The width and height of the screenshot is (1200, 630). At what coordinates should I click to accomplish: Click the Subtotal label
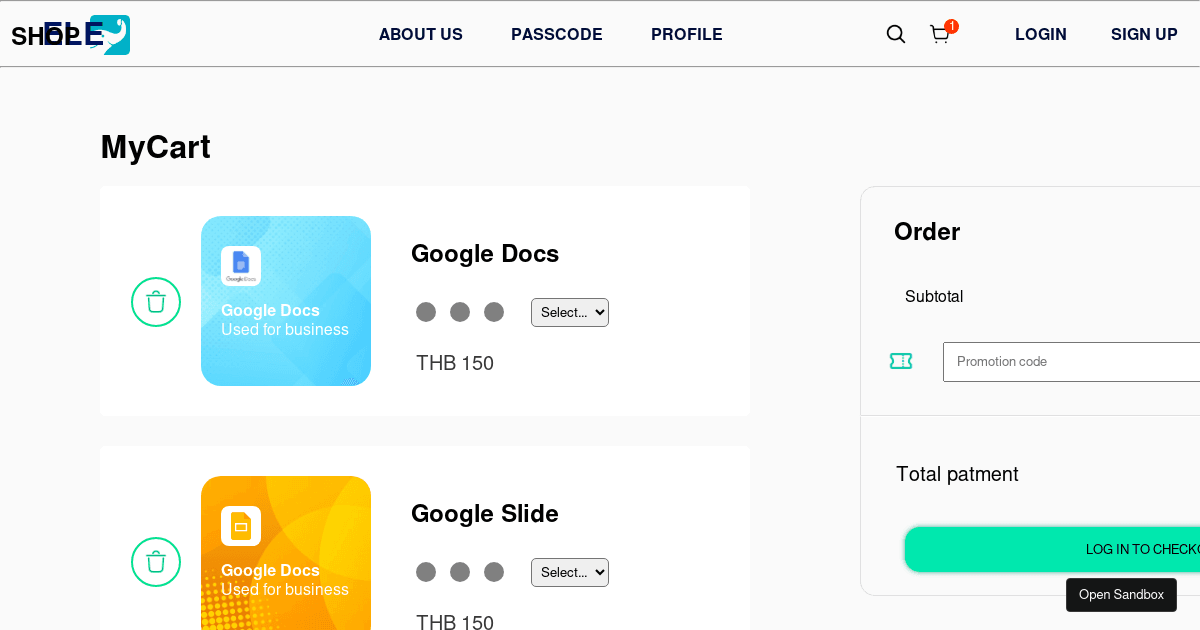click(934, 296)
